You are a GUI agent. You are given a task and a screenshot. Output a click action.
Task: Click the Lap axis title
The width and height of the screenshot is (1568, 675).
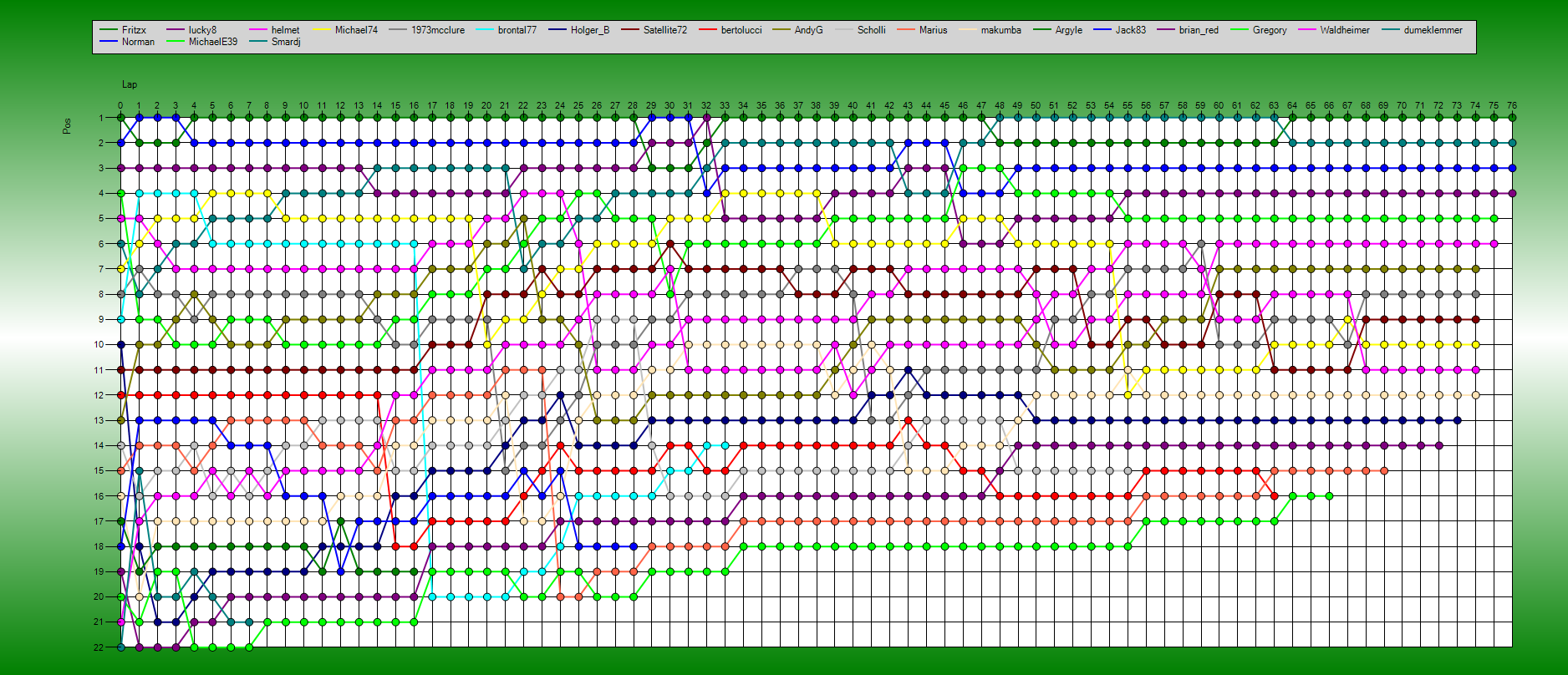tap(130, 84)
